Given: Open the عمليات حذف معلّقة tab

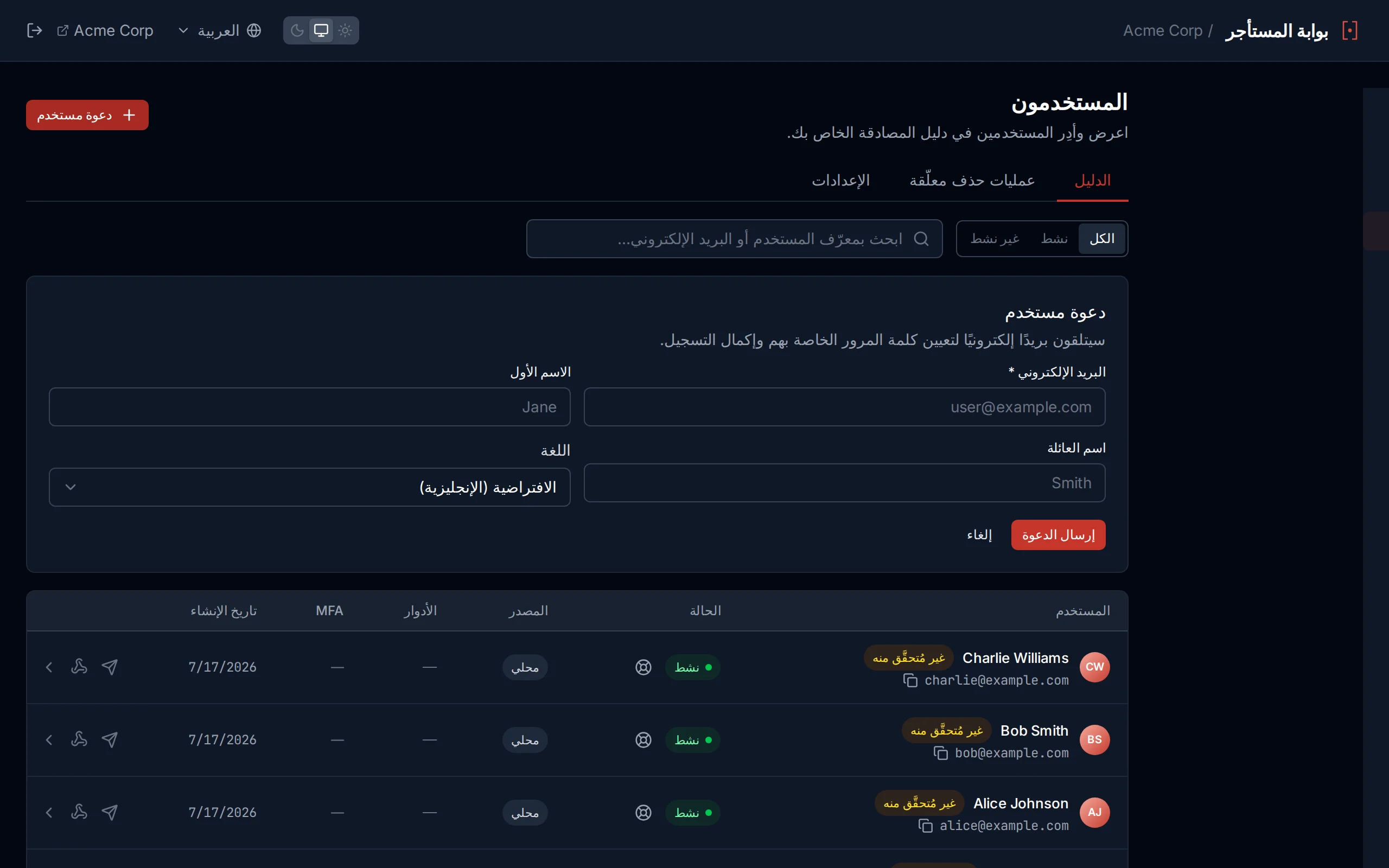Looking at the screenshot, I should point(972,180).
